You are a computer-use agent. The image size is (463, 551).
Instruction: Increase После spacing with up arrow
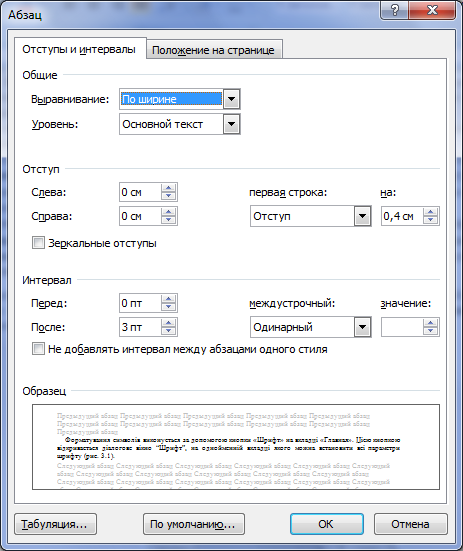(169, 323)
